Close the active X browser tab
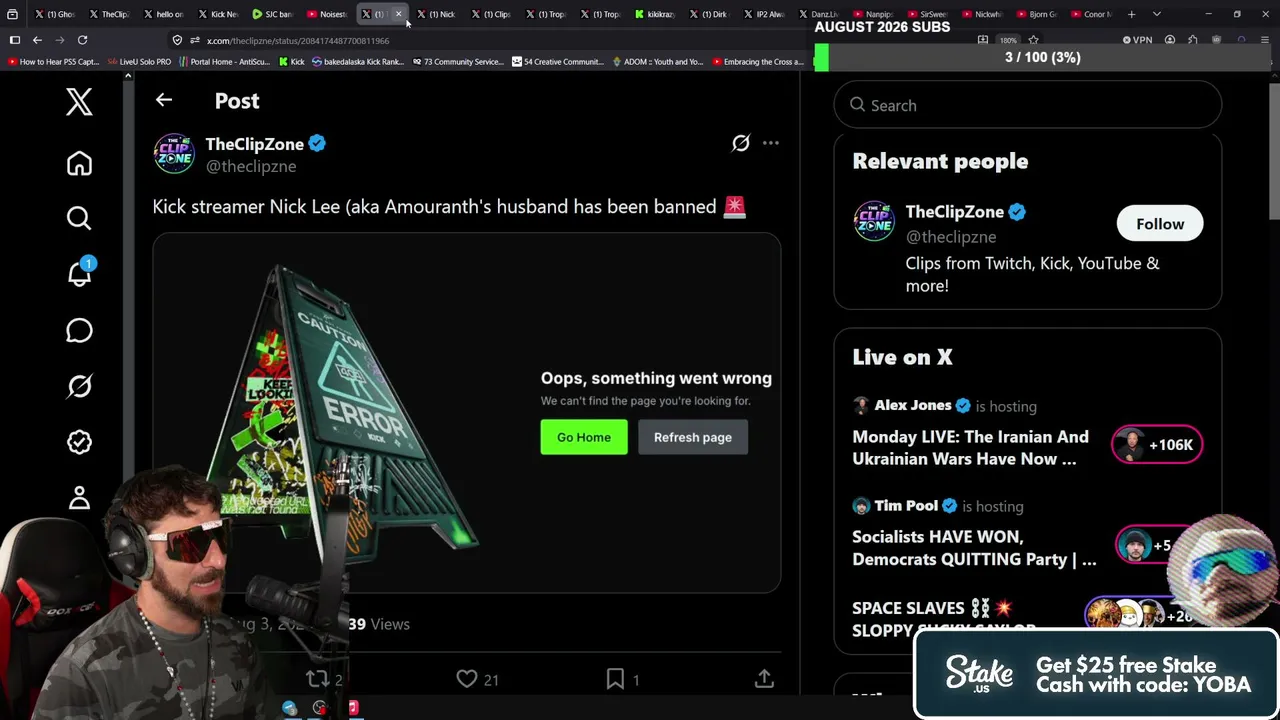Screen dimensions: 1280x720 (x=398, y=14)
